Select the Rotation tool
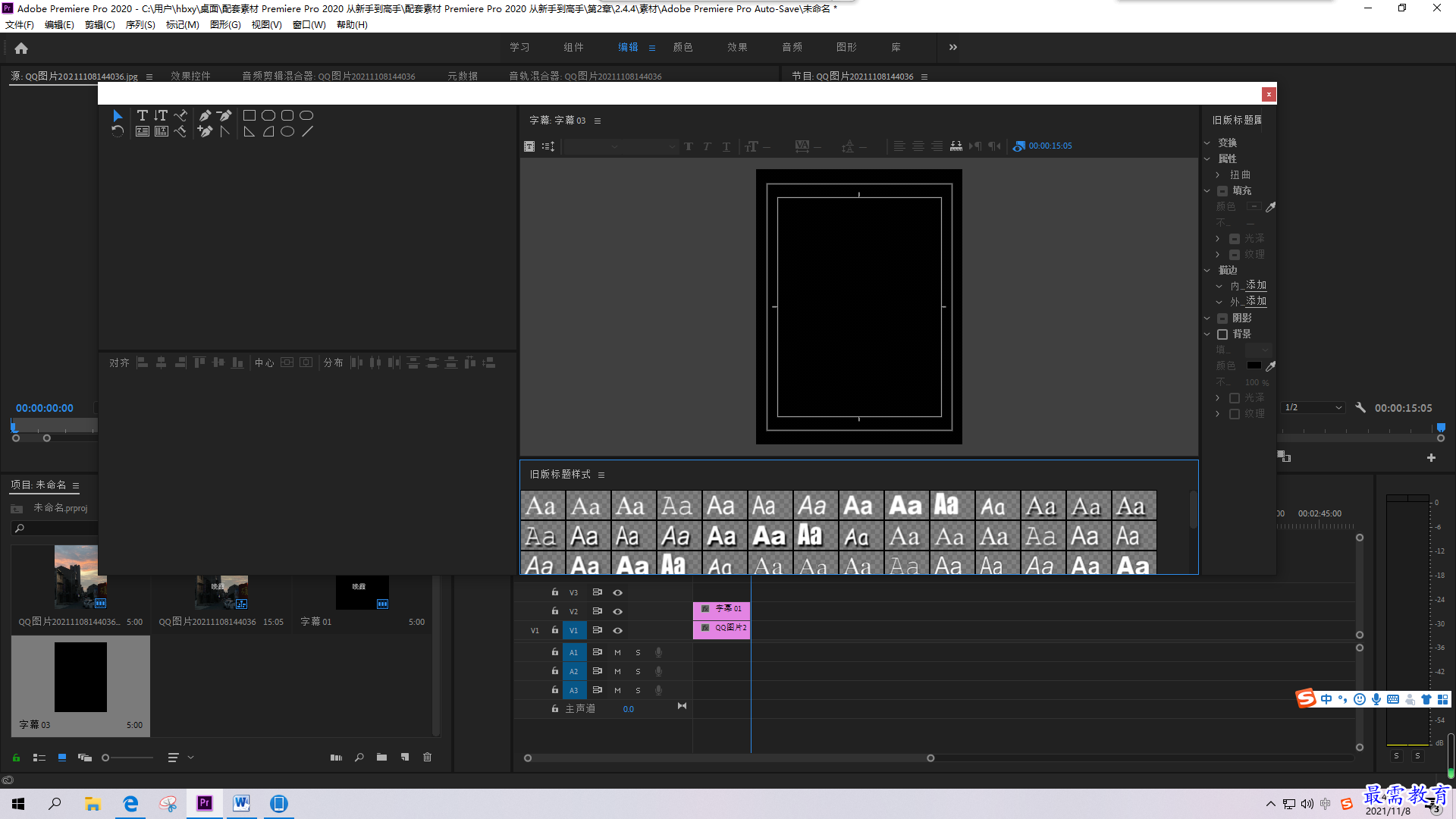This screenshot has height=819, width=1456. click(x=118, y=131)
